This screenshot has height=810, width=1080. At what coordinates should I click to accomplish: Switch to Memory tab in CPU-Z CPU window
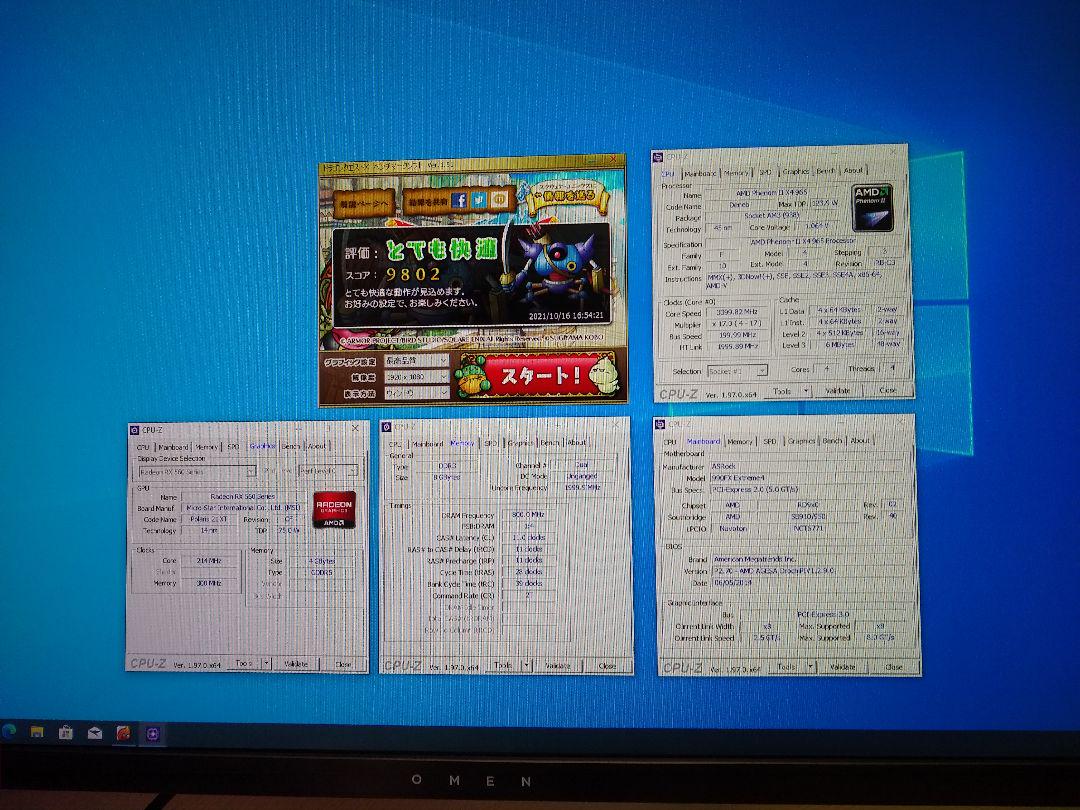[x=736, y=173]
